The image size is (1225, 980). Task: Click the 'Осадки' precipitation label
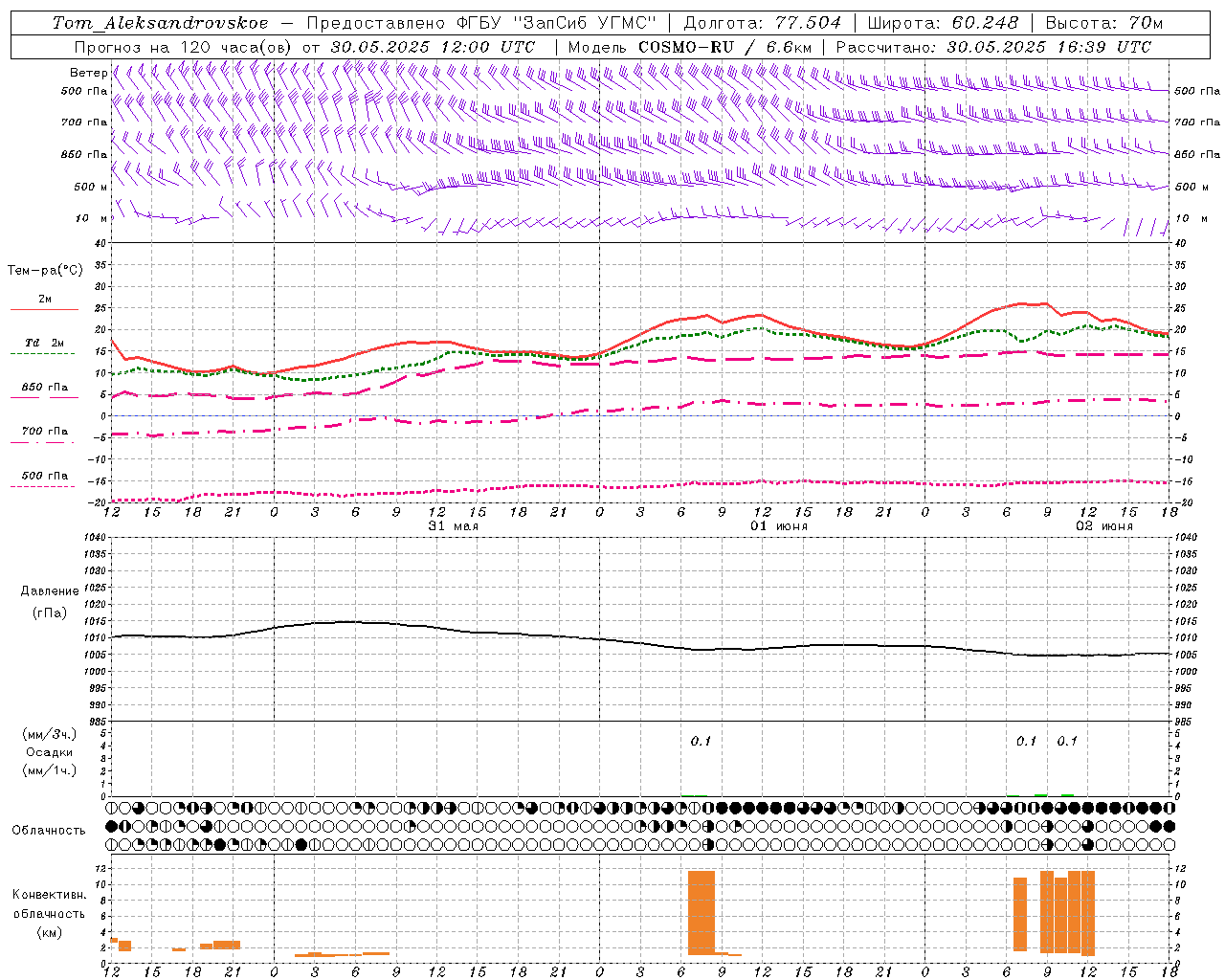pyautogui.click(x=50, y=752)
